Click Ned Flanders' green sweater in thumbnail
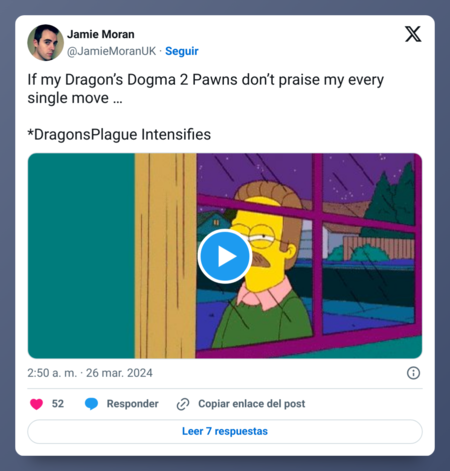The width and height of the screenshot is (450, 471). pos(260,322)
